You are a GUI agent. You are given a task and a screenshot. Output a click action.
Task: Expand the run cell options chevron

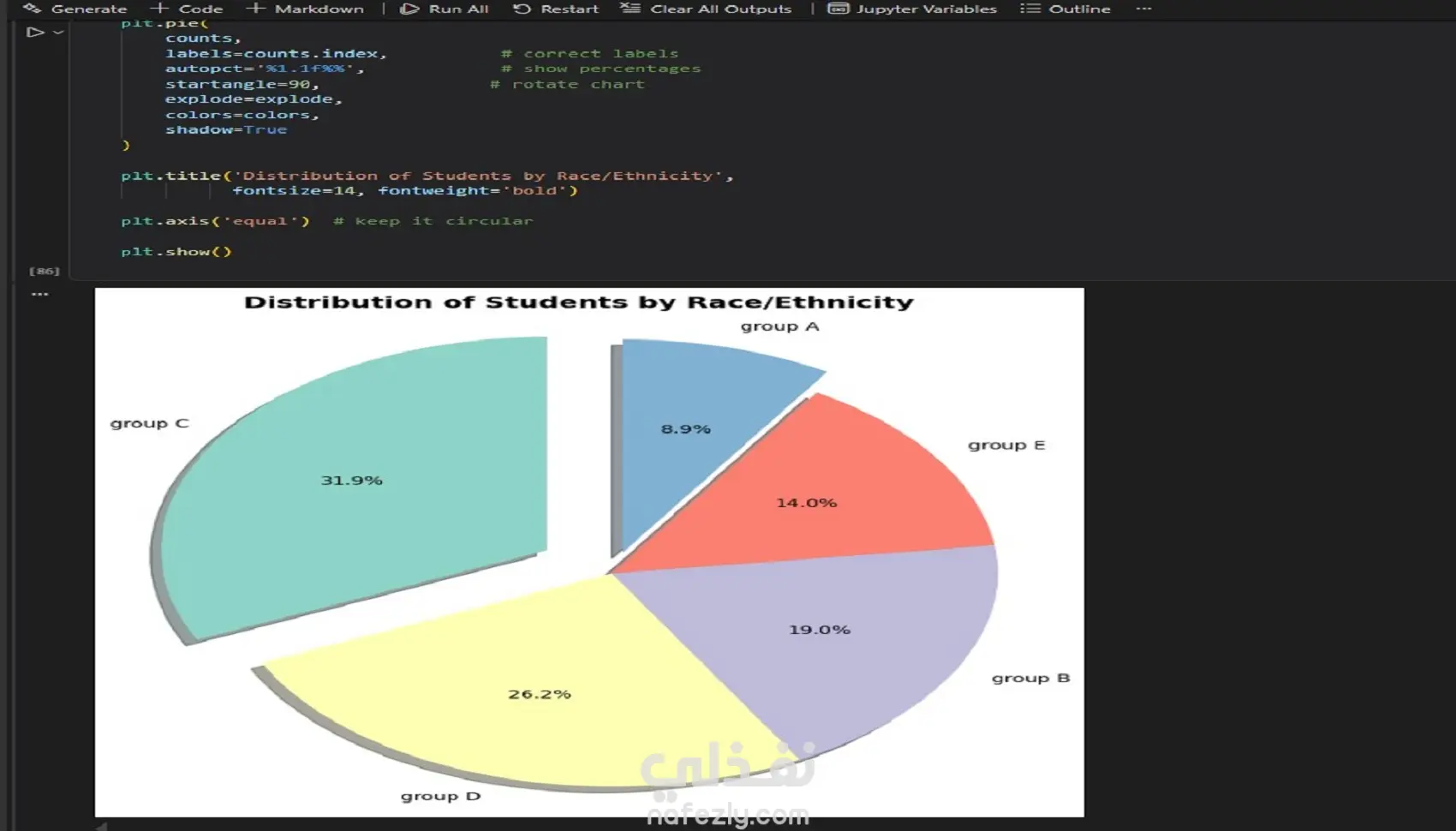point(58,33)
